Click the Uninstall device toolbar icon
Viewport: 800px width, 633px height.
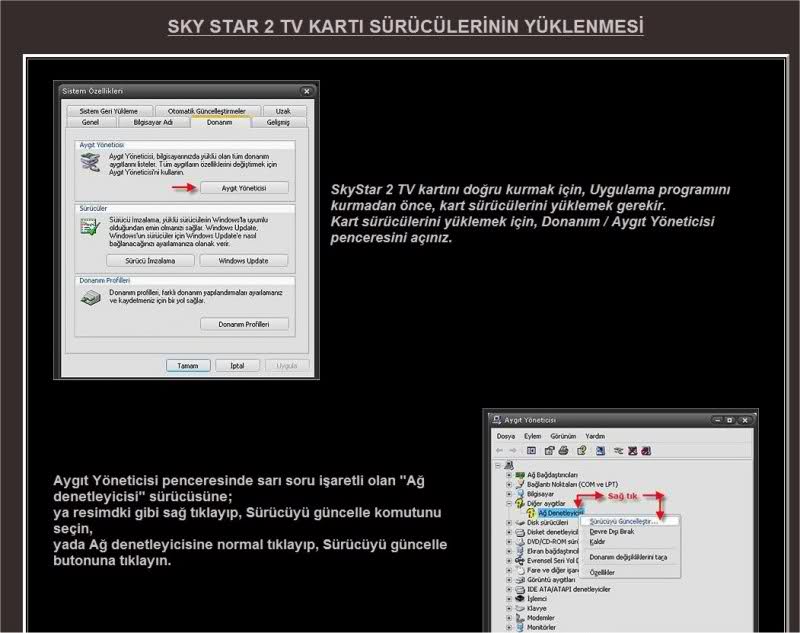coord(632,450)
